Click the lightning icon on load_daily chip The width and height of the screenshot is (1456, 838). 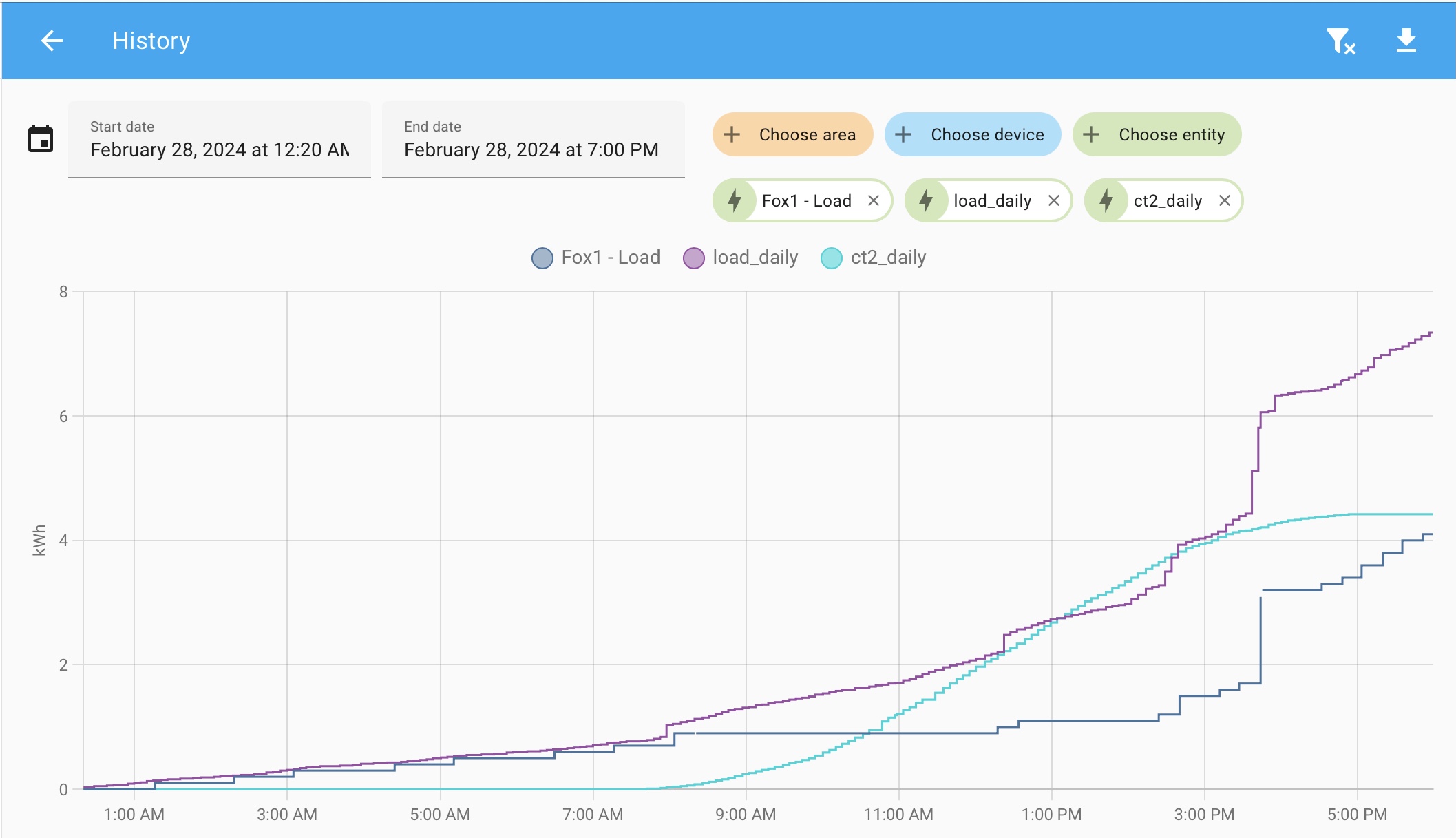point(926,200)
